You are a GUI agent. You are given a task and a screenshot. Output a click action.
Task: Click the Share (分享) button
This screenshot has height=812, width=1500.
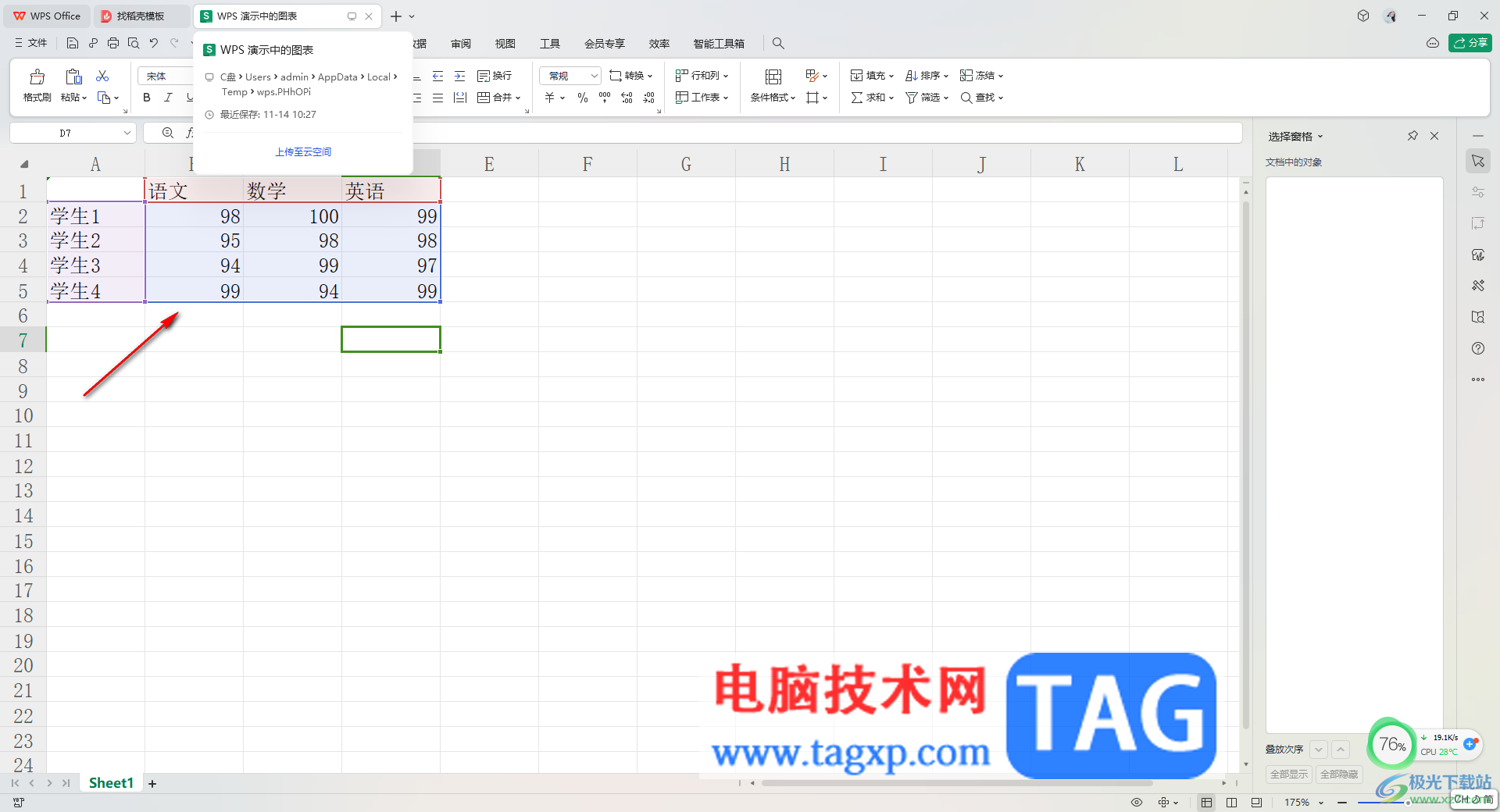click(x=1470, y=43)
